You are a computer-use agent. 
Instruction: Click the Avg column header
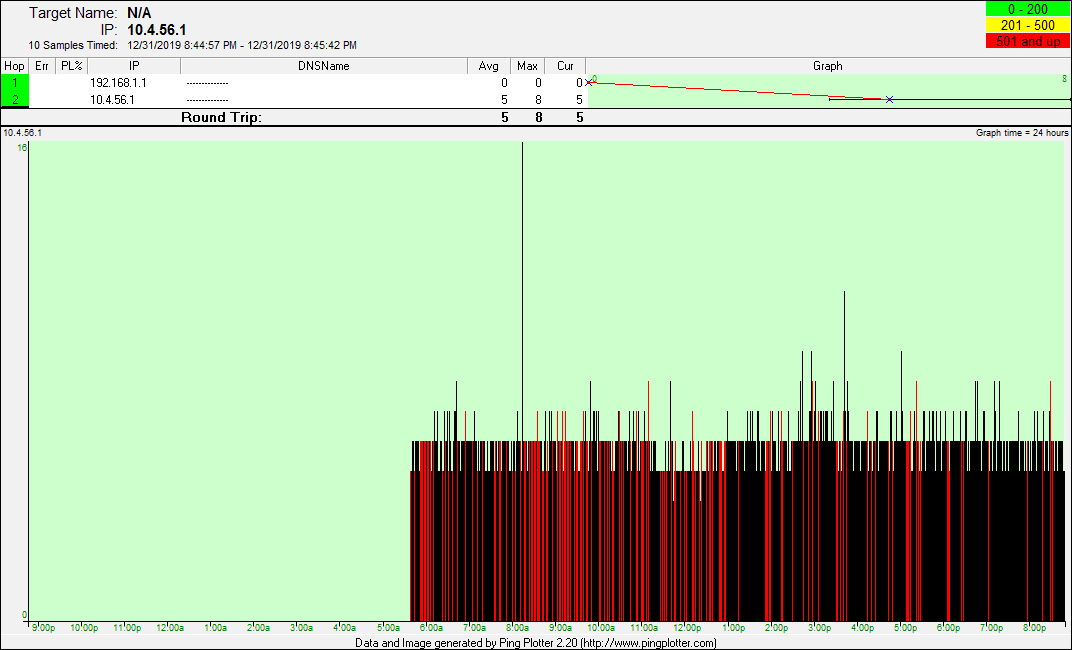(489, 66)
